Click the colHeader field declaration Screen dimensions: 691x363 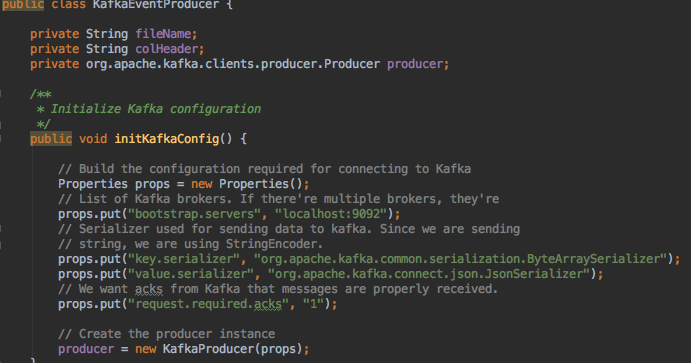point(117,49)
